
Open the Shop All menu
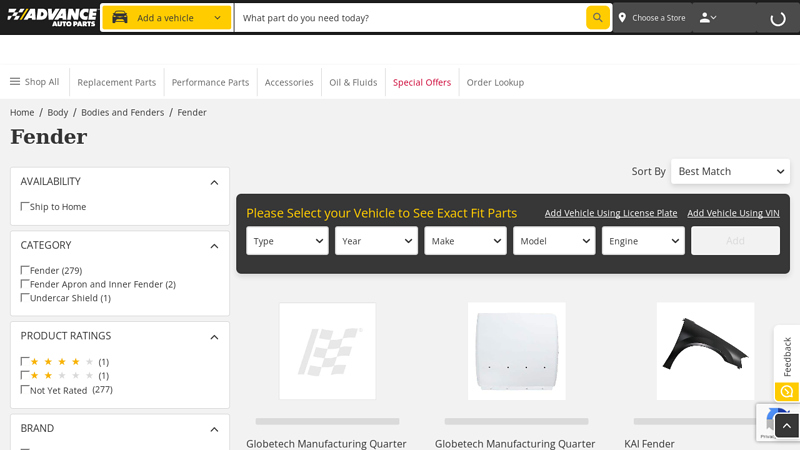click(x=35, y=82)
